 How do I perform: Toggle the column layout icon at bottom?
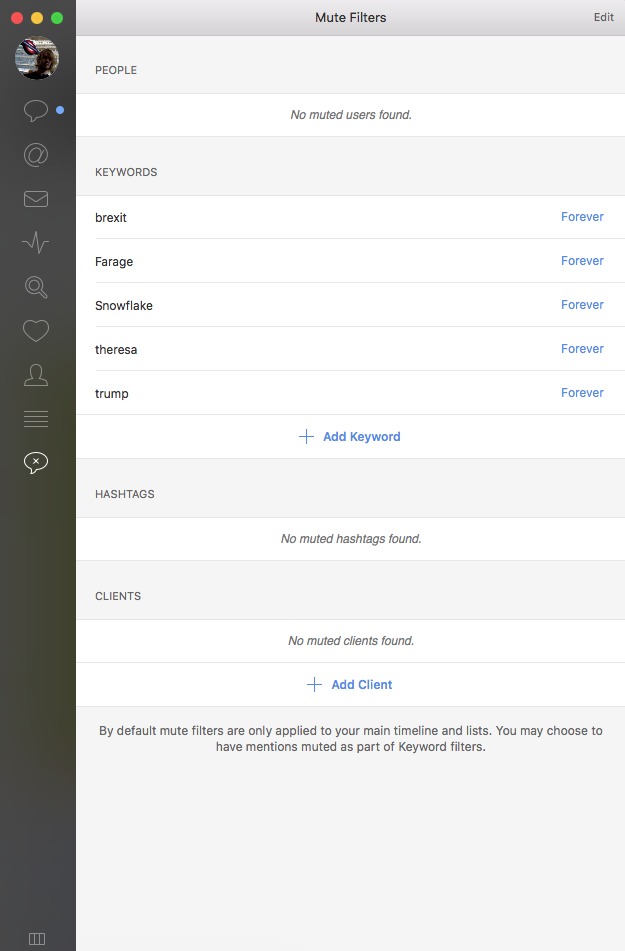[x=37, y=938]
